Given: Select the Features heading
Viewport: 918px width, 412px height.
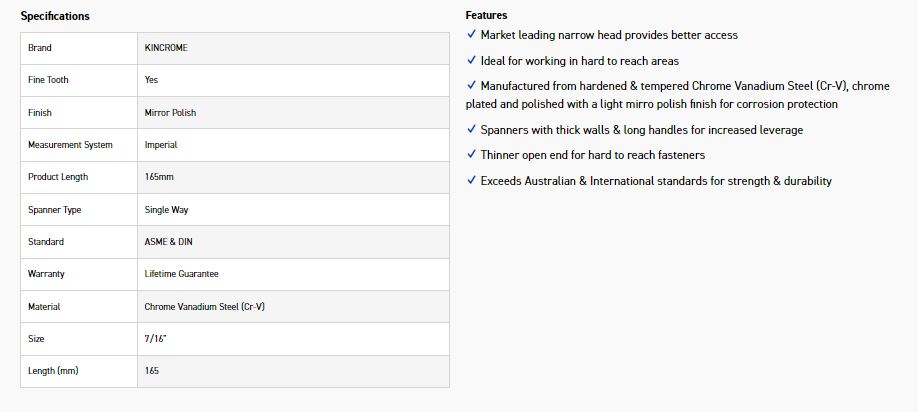Looking at the screenshot, I should click(486, 15).
